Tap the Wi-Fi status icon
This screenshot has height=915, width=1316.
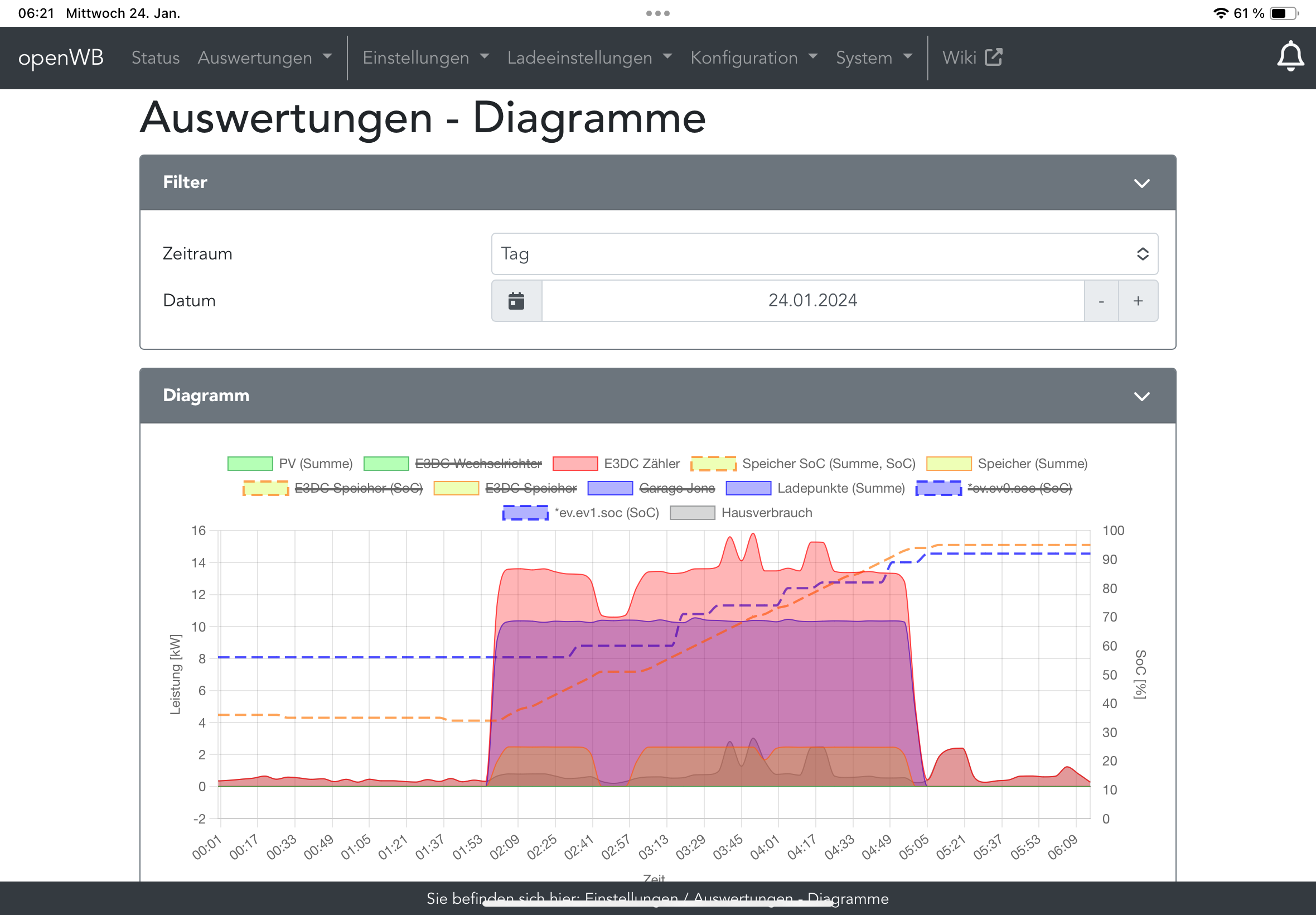1220,13
